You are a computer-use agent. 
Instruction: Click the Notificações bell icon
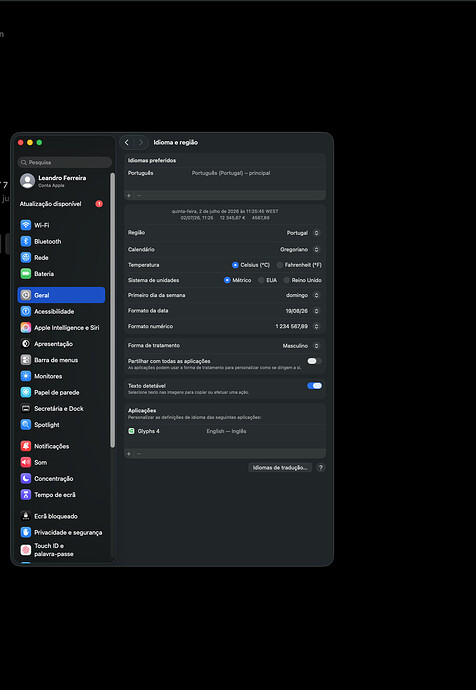point(26,446)
